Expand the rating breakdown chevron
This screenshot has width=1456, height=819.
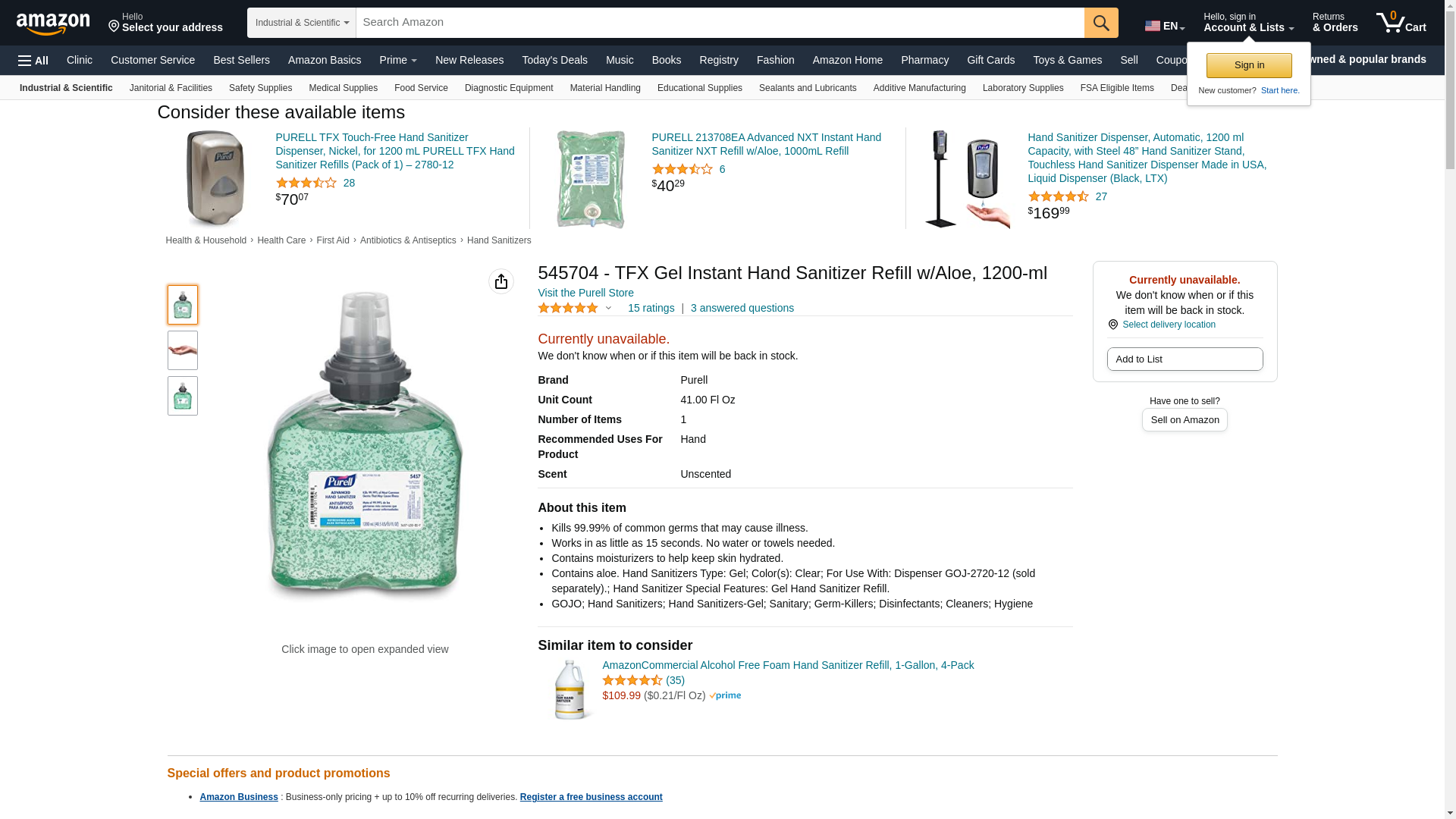tap(608, 308)
